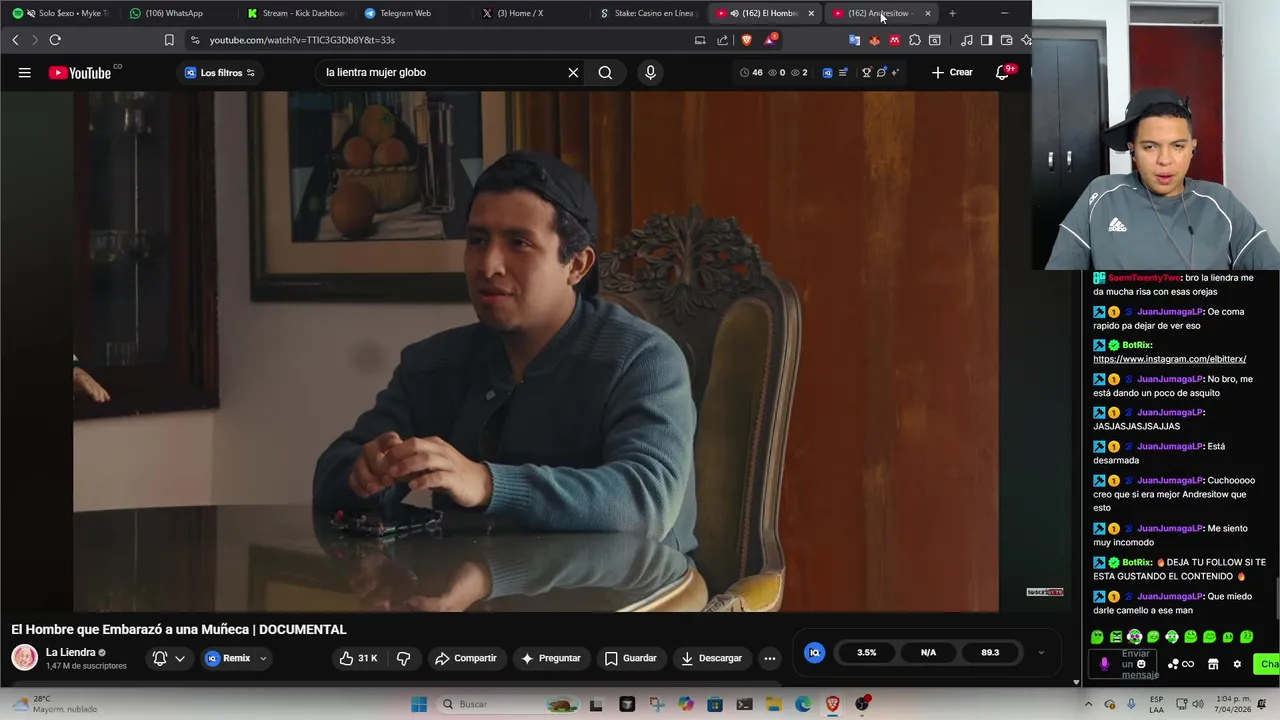
Task: Open the chat shop storefront icon
Action: 1213,664
